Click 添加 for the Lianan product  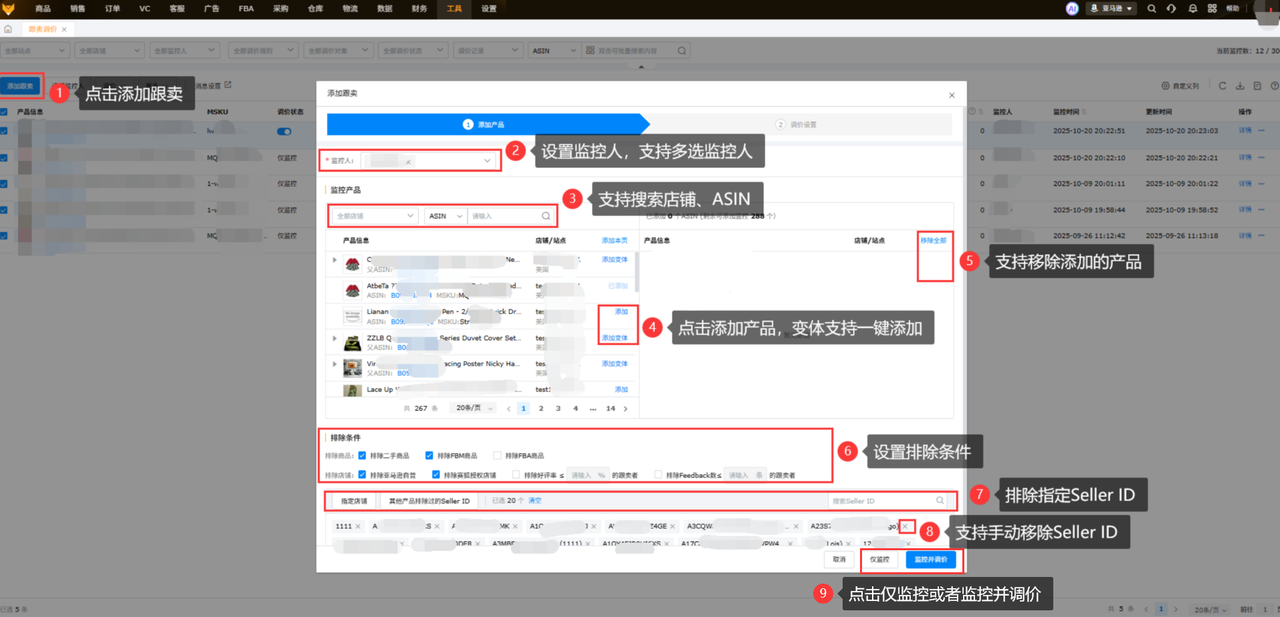coord(621,312)
